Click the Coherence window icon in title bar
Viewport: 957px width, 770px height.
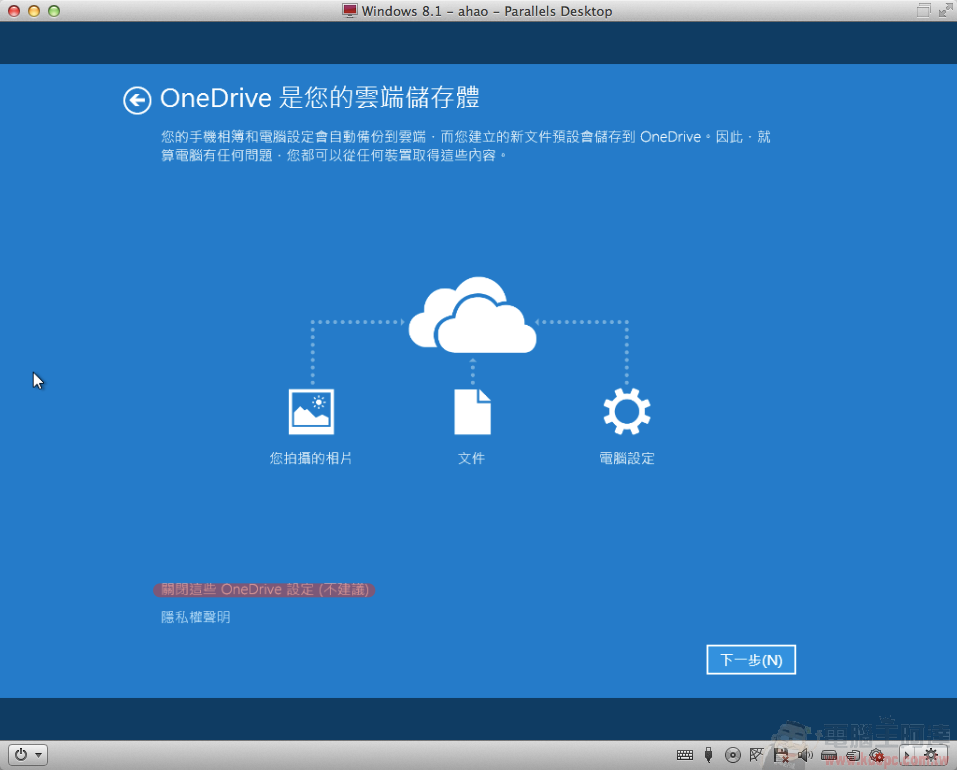click(923, 10)
